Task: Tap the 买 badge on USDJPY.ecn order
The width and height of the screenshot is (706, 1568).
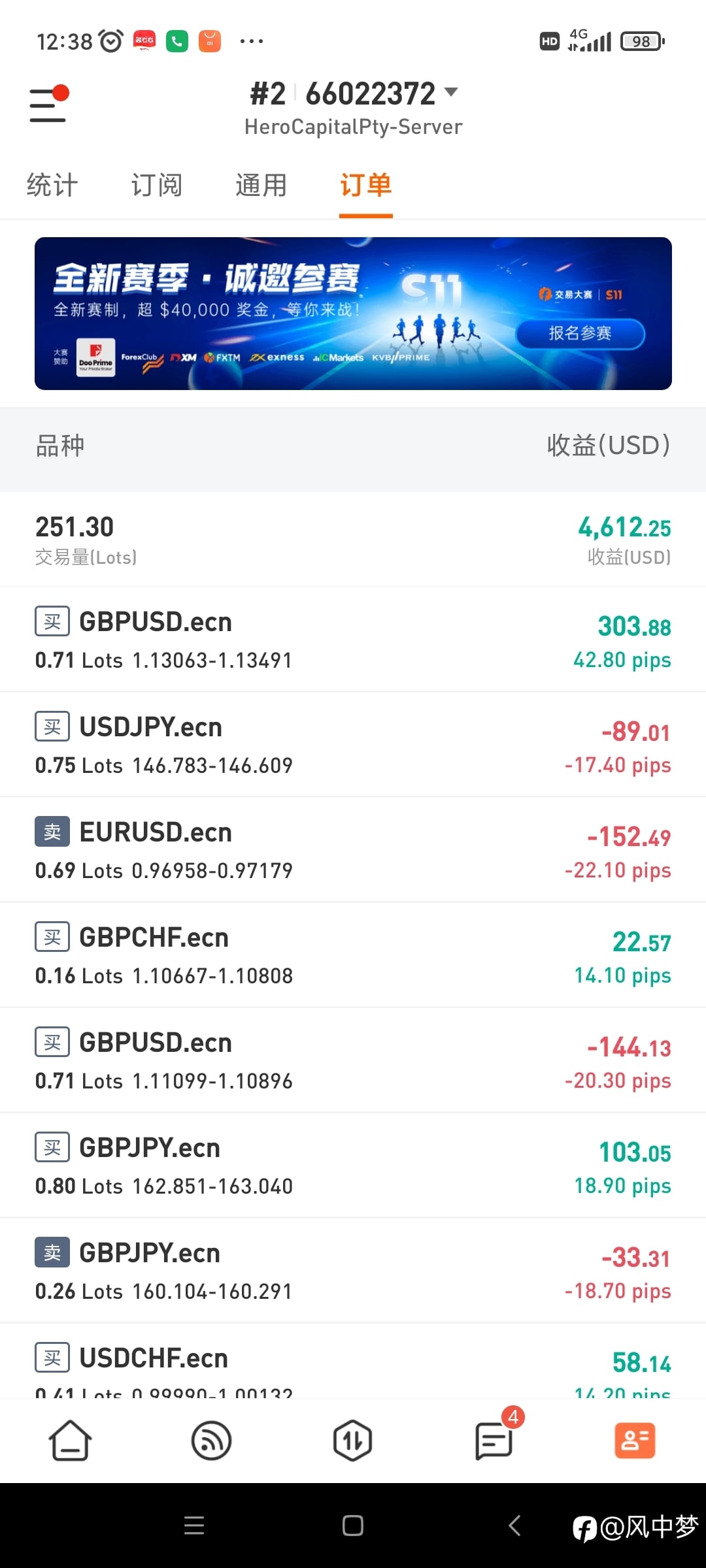Action: [52, 727]
